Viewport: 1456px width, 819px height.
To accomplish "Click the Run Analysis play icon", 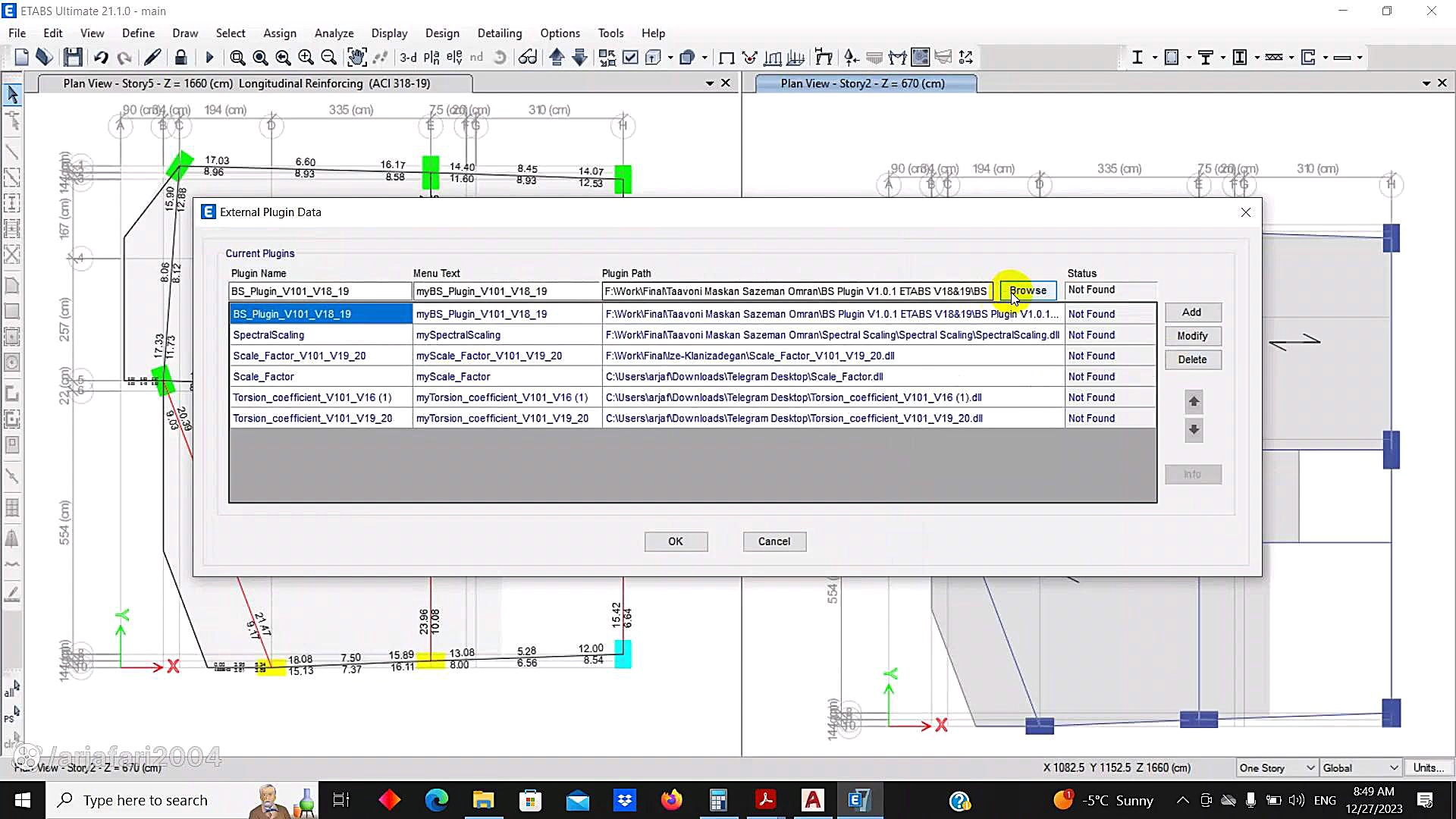I will [210, 57].
